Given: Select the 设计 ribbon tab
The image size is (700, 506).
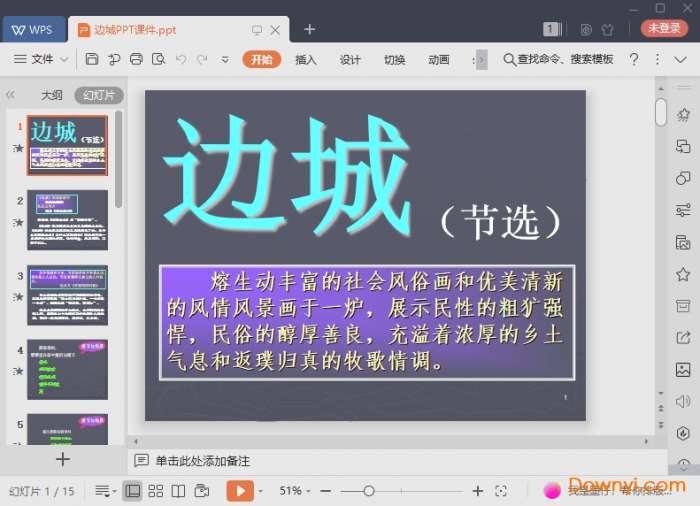Looking at the screenshot, I should click(x=350, y=59).
